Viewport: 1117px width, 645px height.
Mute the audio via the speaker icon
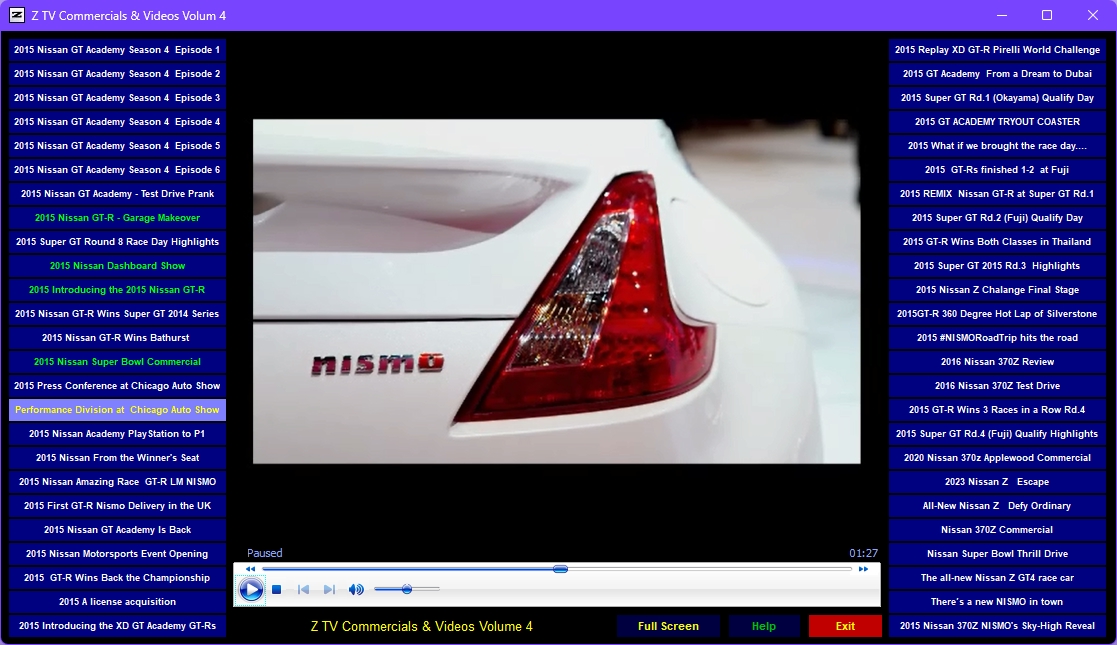point(356,589)
